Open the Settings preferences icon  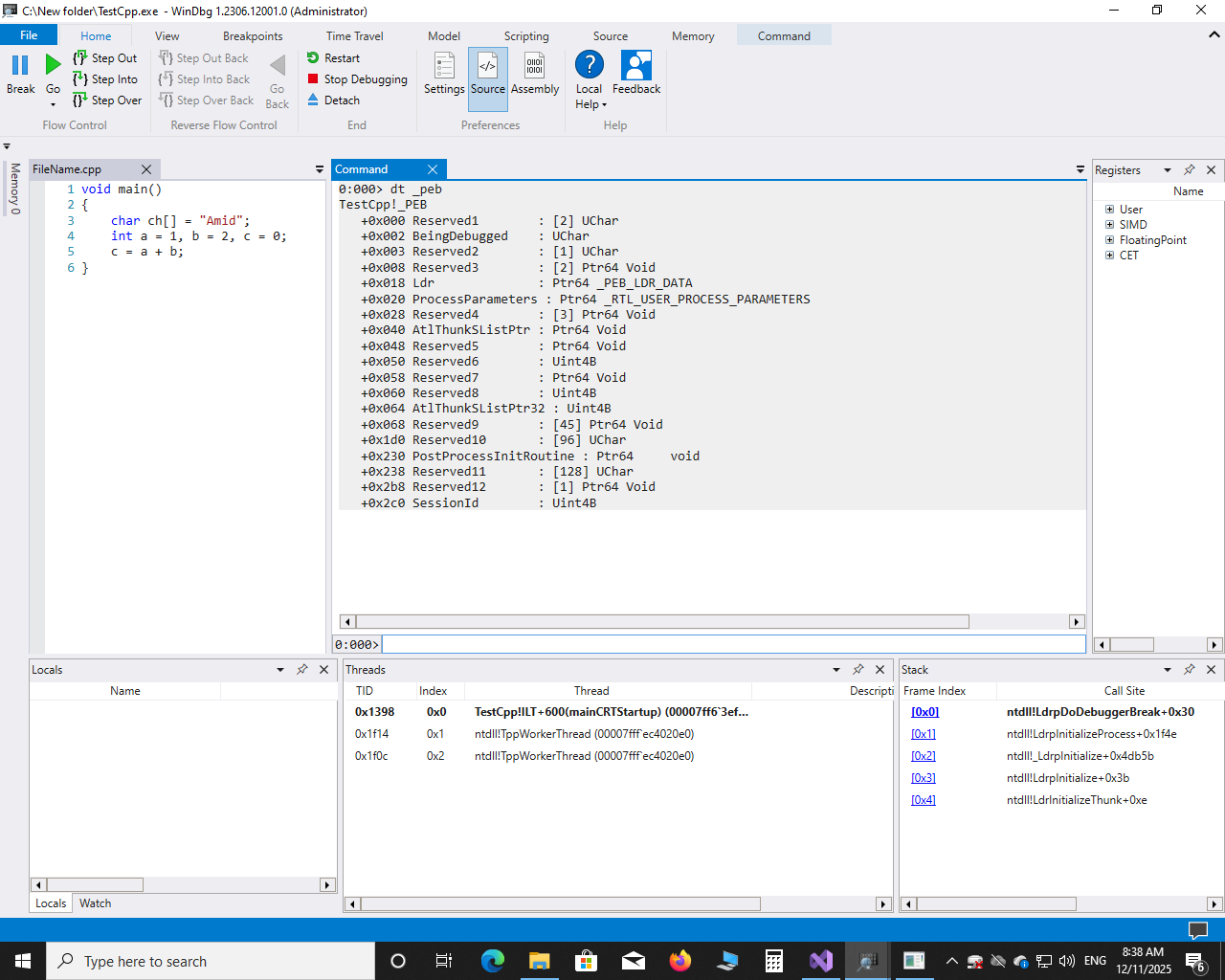click(x=444, y=67)
